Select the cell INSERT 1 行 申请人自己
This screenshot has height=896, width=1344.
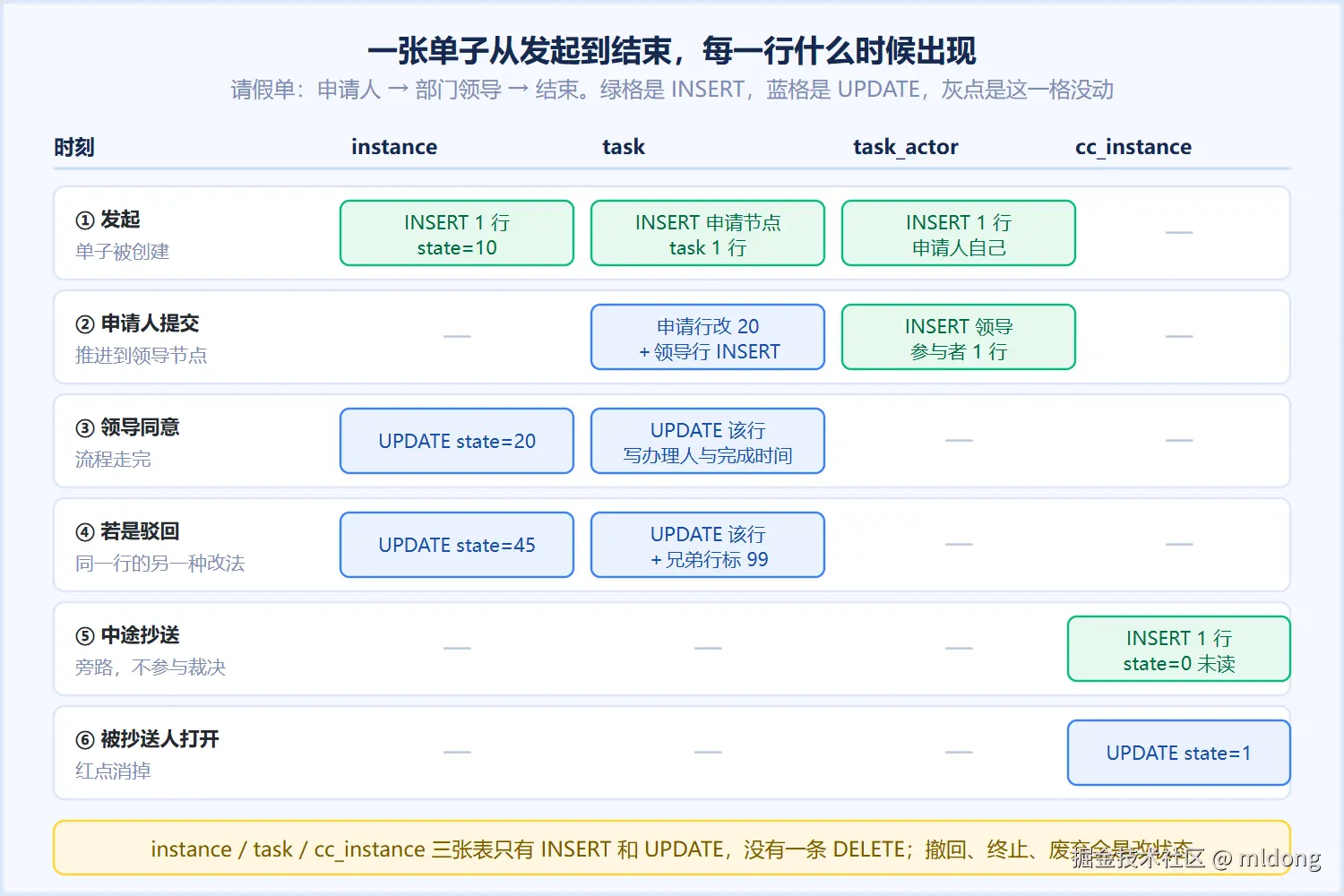click(x=959, y=233)
